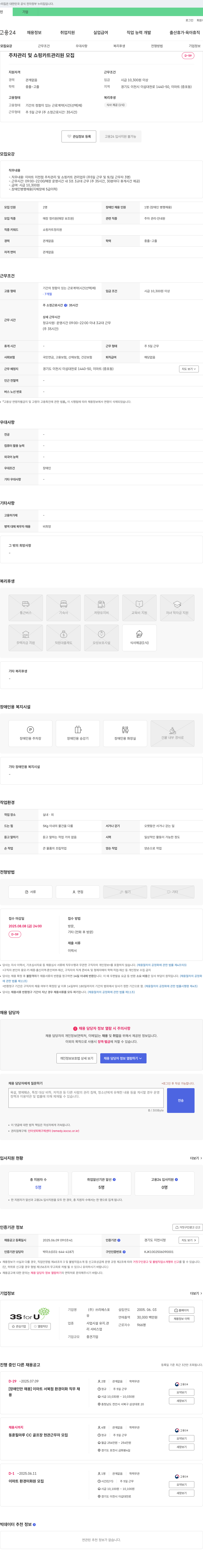Click 요약보기 for the D-29 posting
Screen dimensions: 203x1568
pyautogui.click(x=181, y=1392)
